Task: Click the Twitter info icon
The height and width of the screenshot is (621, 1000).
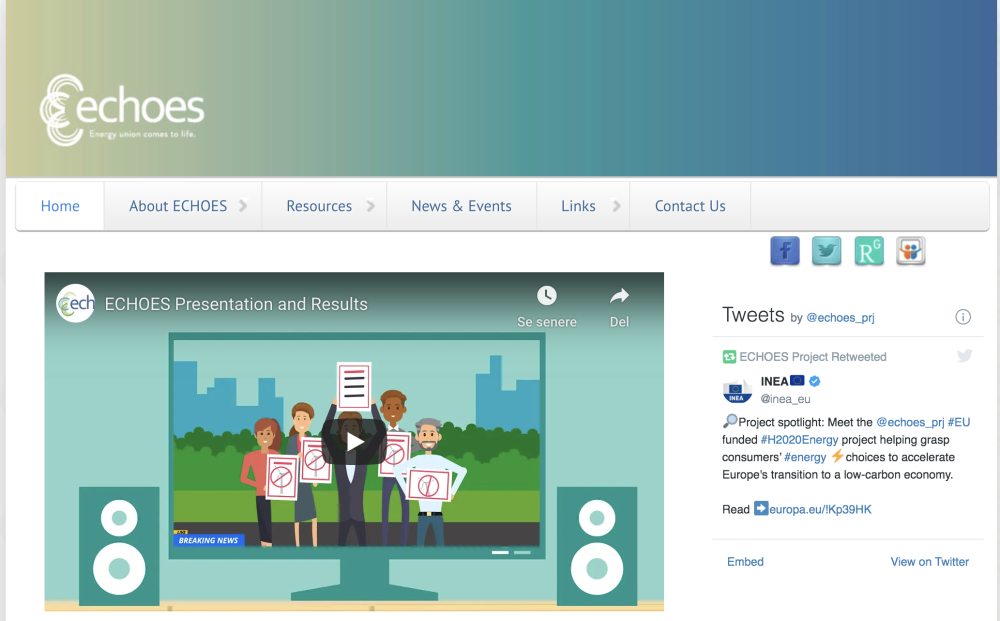Action: coord(963,316)
